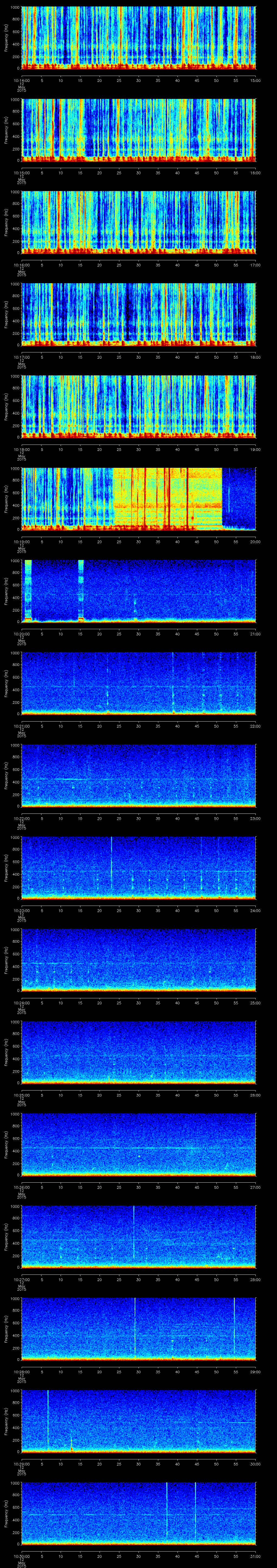Click the spectrogram panel starting at 10:21:00

point(139,683)
